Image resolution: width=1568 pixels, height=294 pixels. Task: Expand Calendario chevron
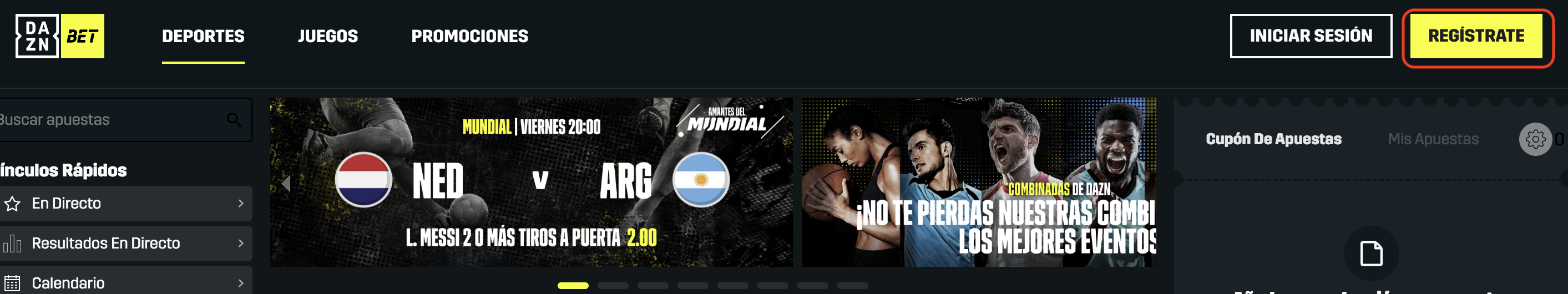coord(241,283)
